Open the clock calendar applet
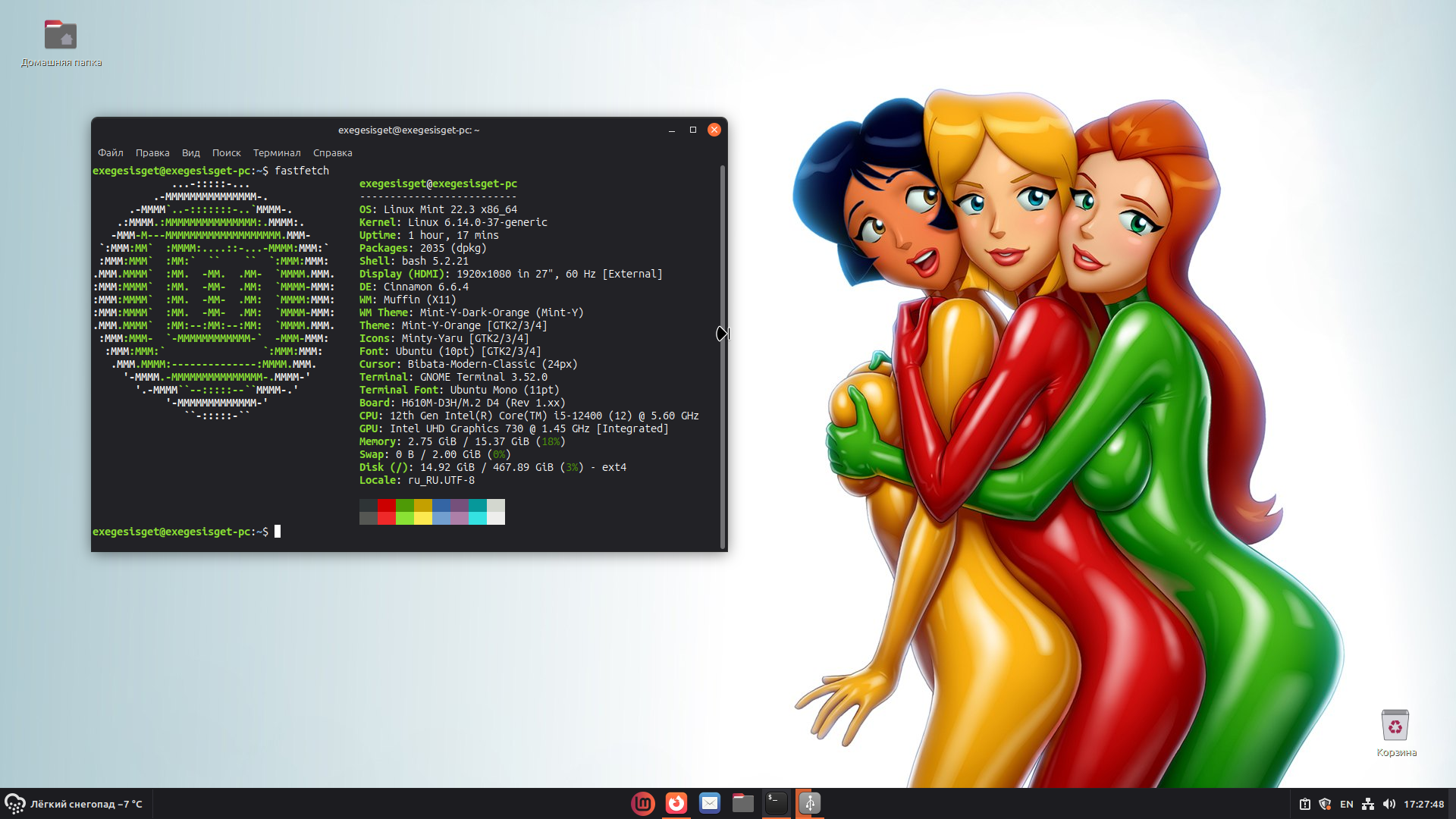 (1423, 804)
